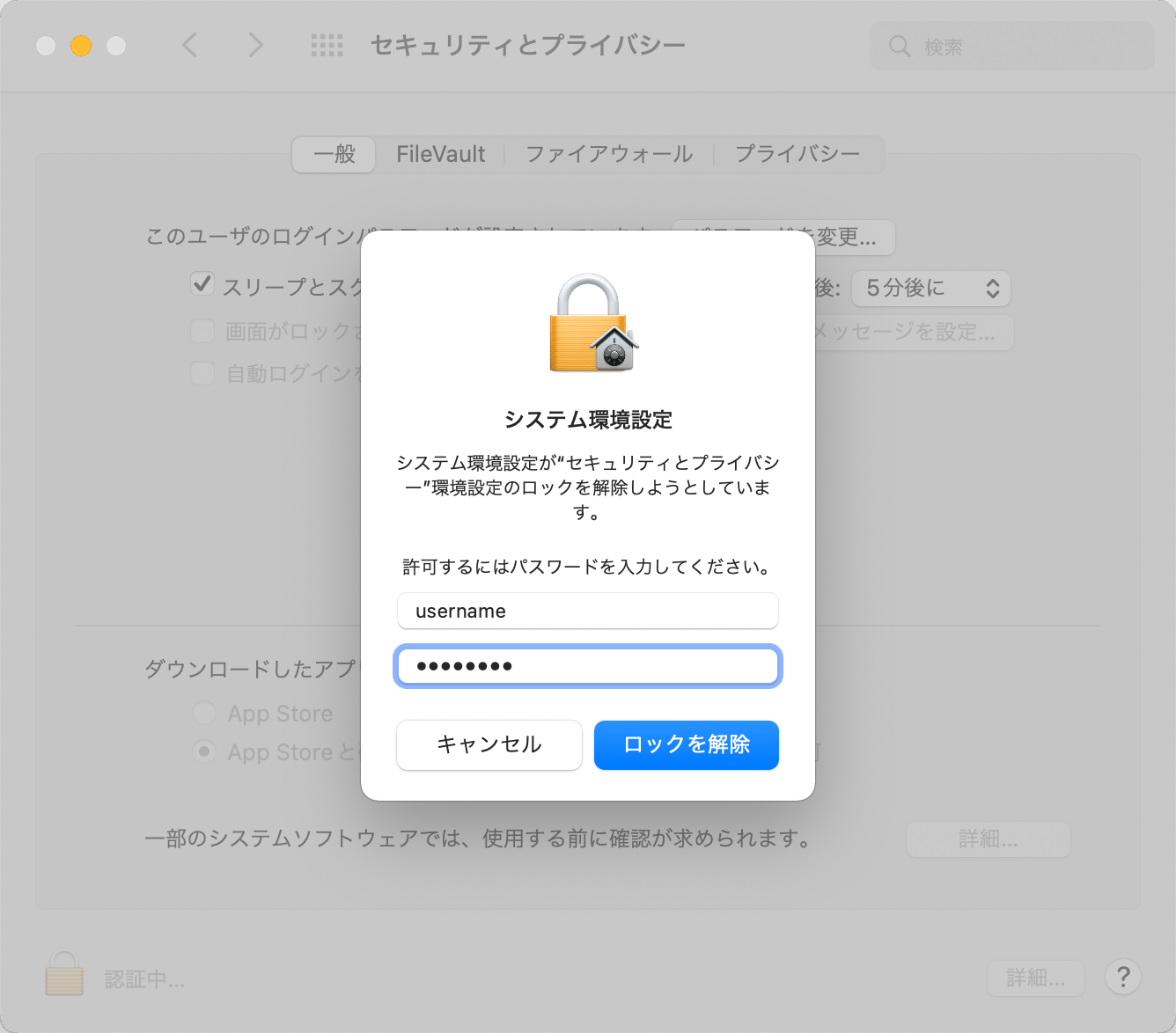Click the lock icon next to 認証中
1176x1033 pixels.
tap(62, 977)
